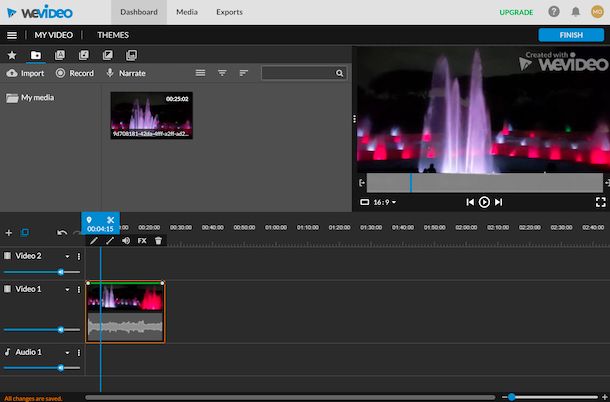Open the text titles tab

point(60,55)
